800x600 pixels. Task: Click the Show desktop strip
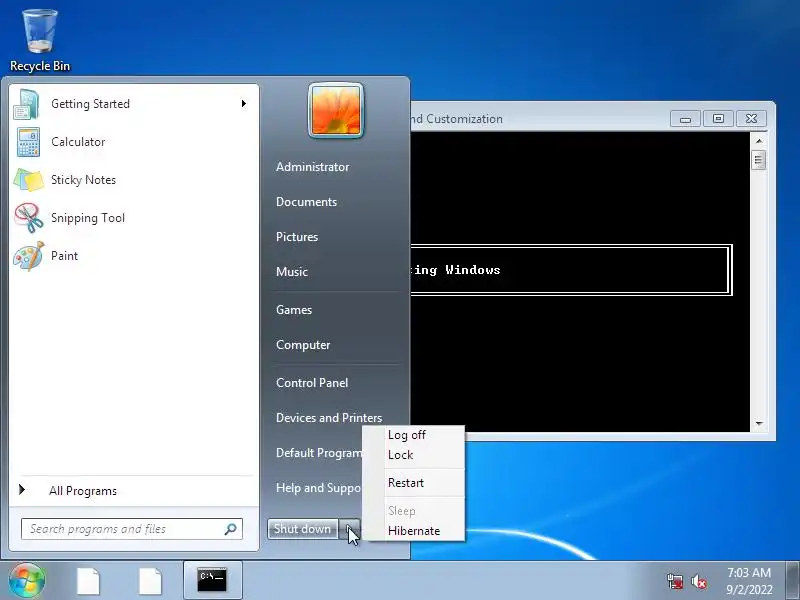tap(792, 581)
